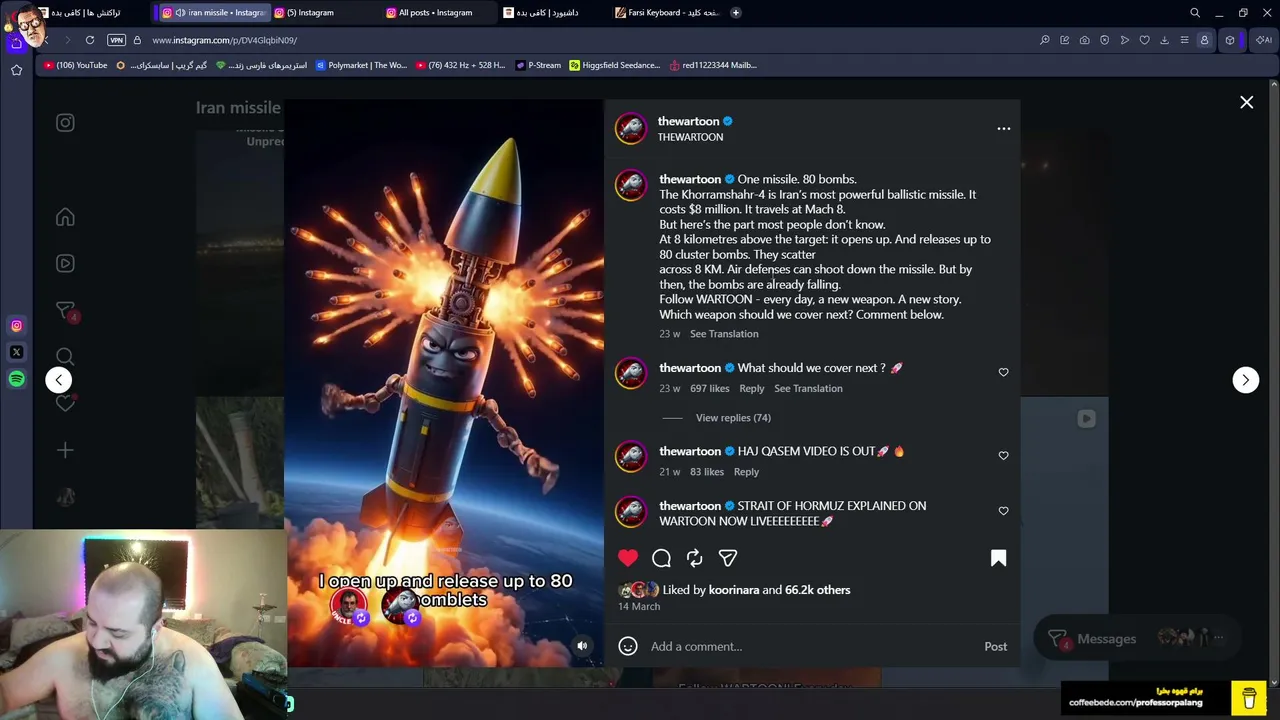Viewport: 1280px width, 720px height.
Task: Open '697 likes' list on the comment
Action: coord(709,388)
